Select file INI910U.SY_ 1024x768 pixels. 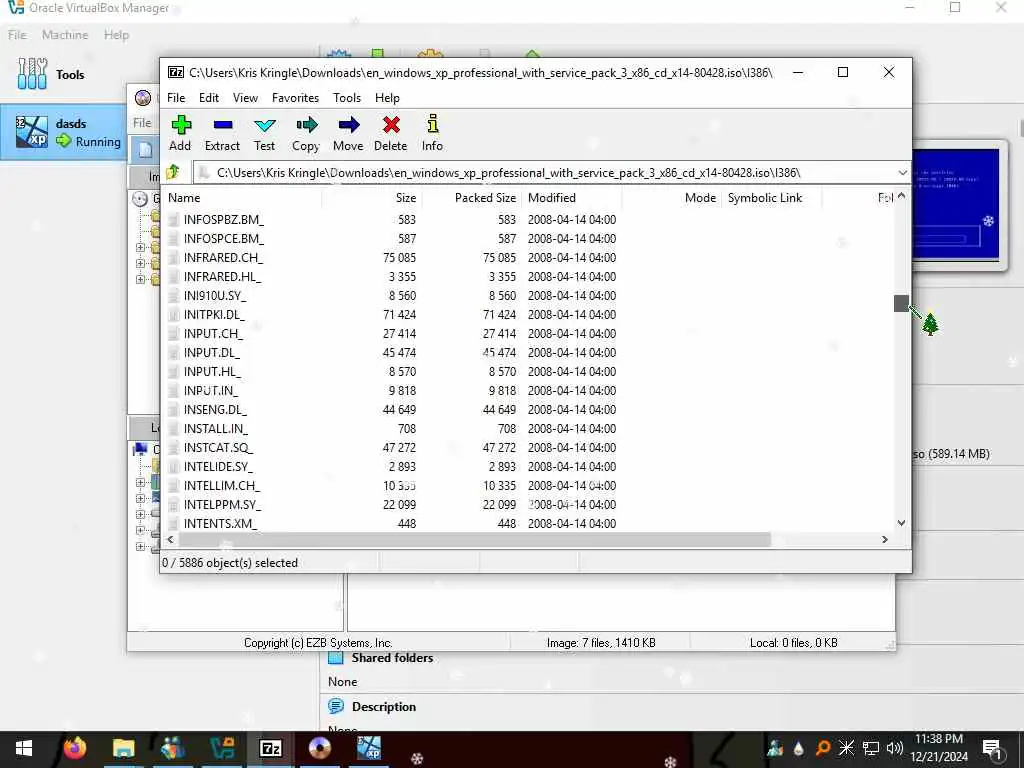click(x=215, y=295)
